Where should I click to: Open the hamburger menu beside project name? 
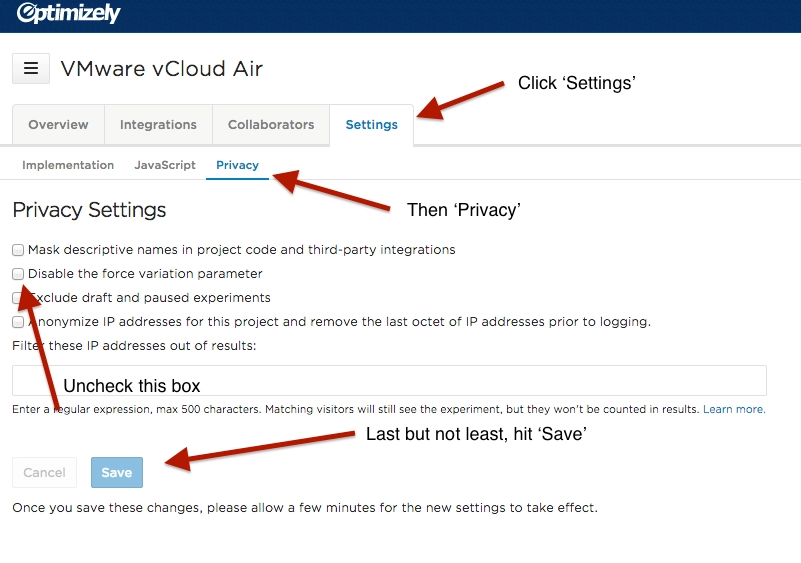pyautogui.click(x=31, y=68)
